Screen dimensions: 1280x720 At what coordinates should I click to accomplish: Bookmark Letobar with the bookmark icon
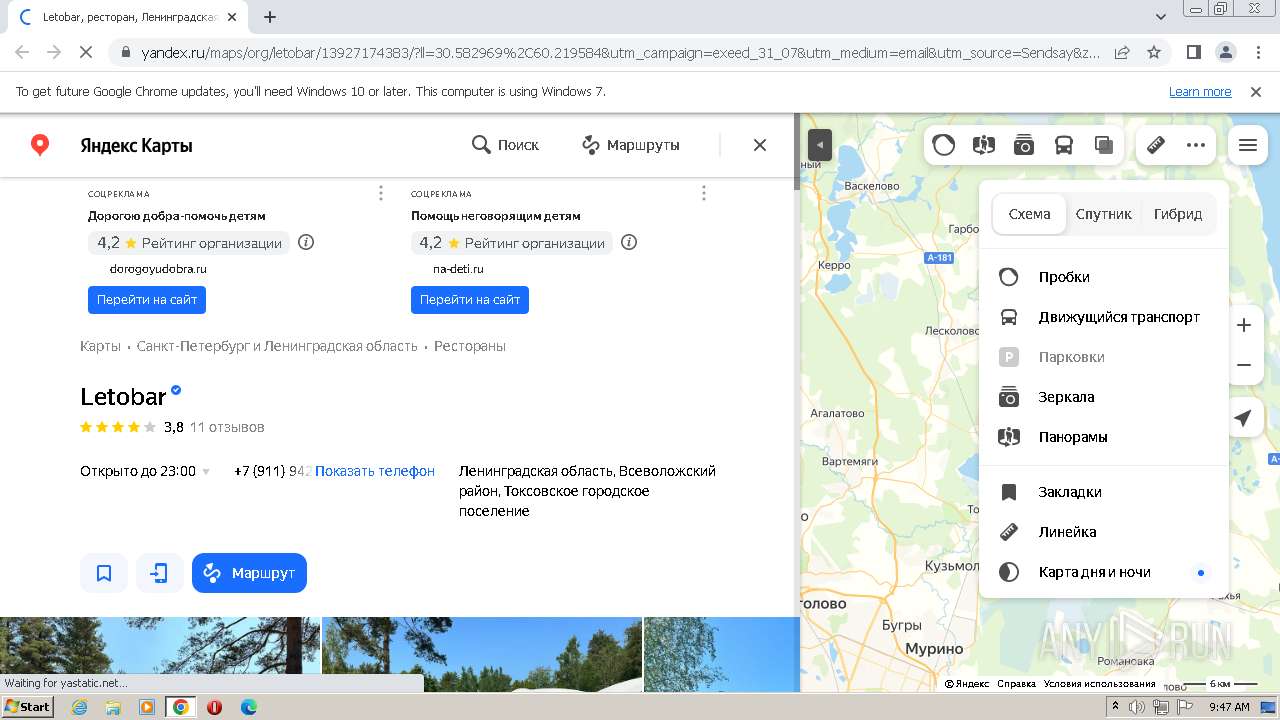point(104,573)
